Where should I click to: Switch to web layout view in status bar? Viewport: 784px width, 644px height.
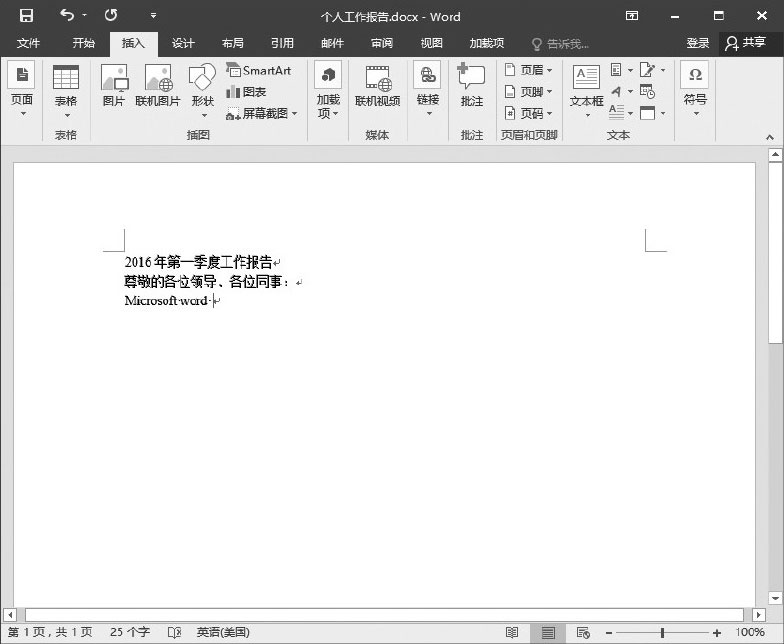582,633
